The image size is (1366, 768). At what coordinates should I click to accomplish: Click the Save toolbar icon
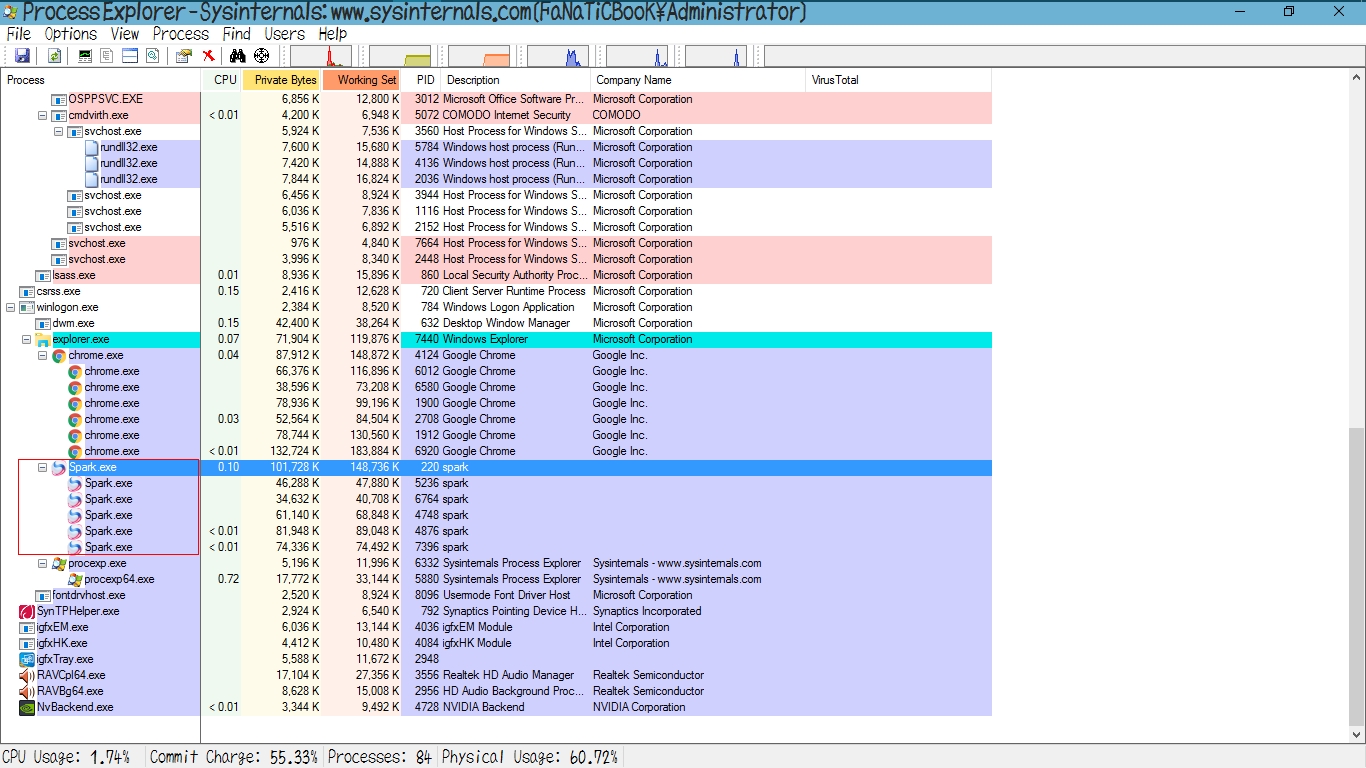(x=22, y=56)
